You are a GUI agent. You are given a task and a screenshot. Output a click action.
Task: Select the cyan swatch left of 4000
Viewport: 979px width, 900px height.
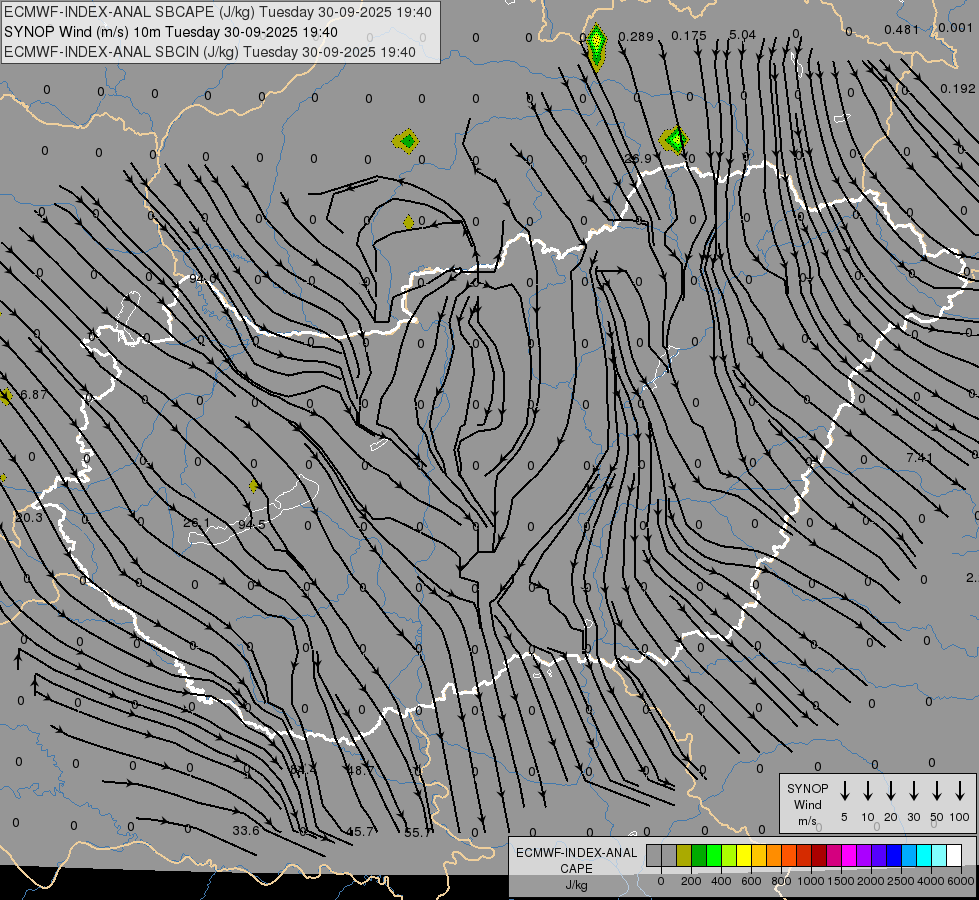923,856
